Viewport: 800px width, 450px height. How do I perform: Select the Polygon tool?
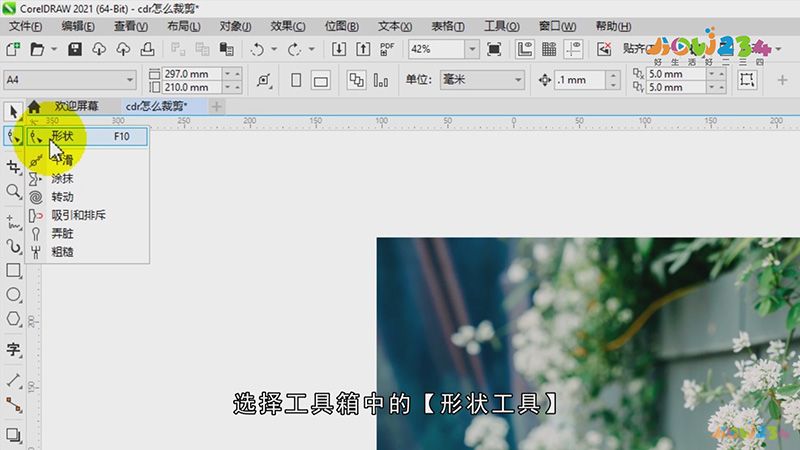pos(13,319)
